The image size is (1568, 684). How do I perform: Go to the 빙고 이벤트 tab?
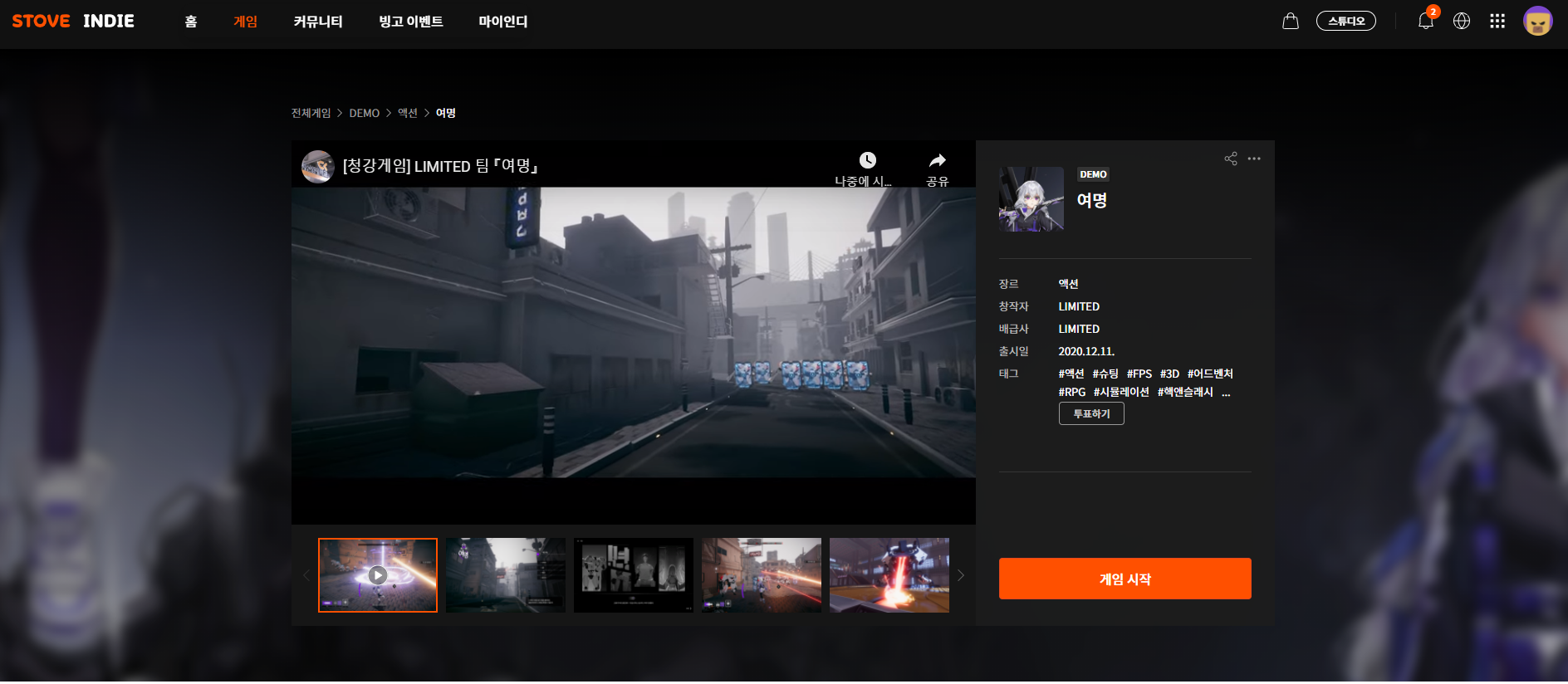410,22
